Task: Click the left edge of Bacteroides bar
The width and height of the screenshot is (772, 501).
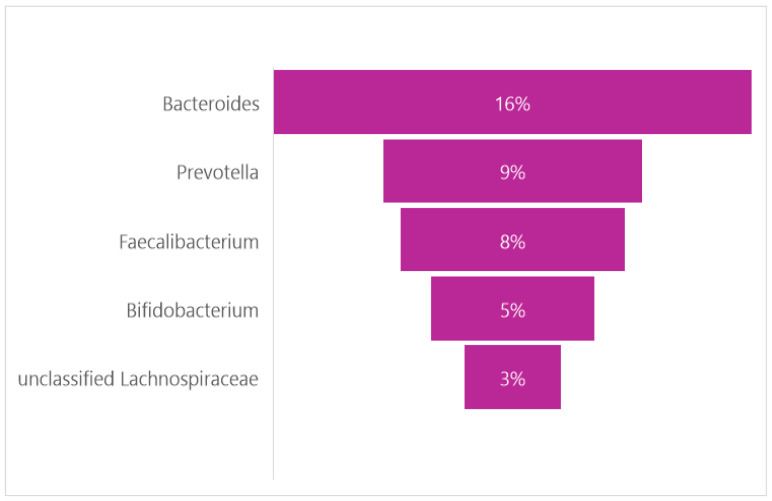Action: 275,102
